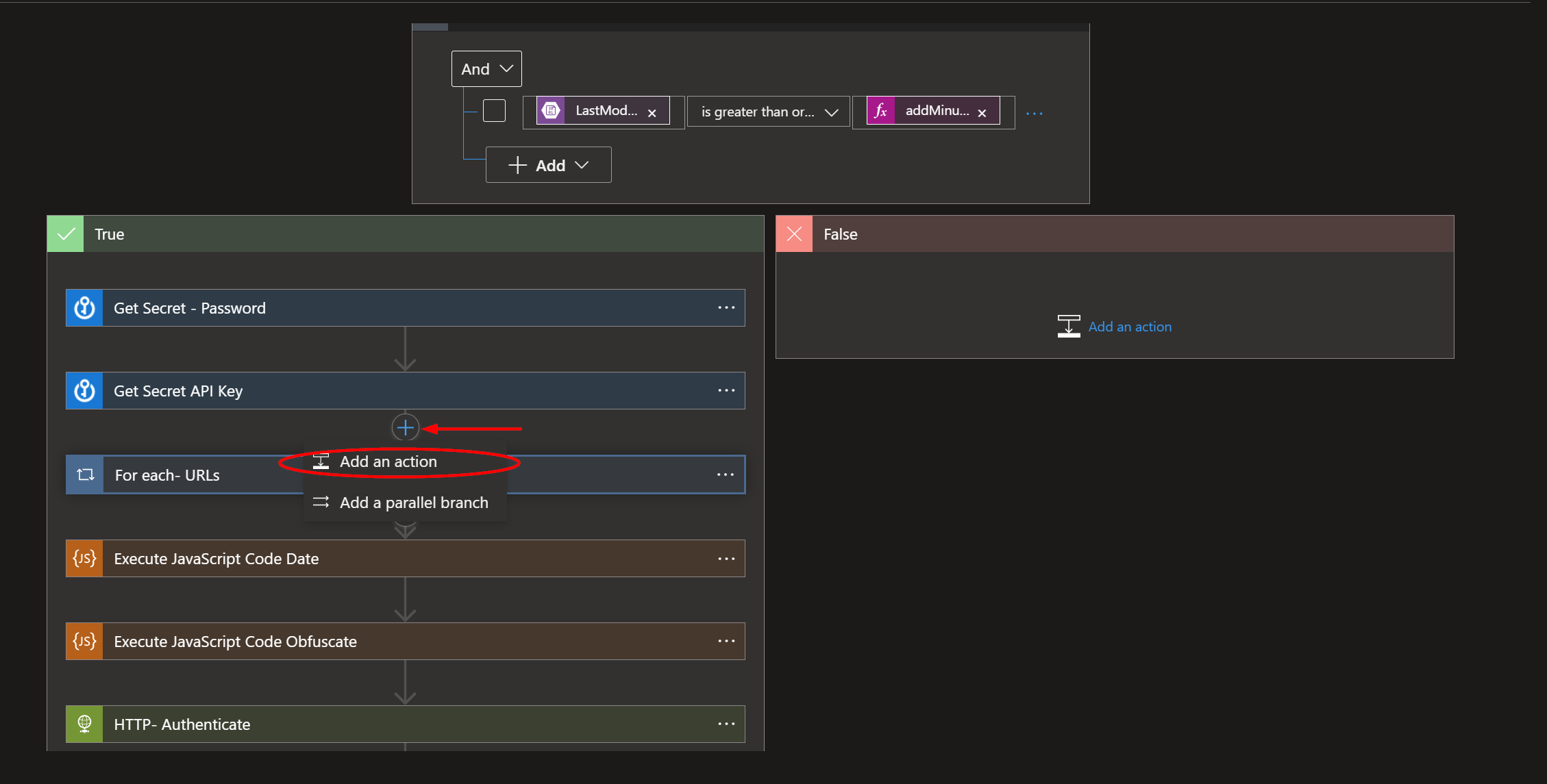Remove the addMinu expression token
Screen dimensions: 1547x784
[x=982, y=113]
